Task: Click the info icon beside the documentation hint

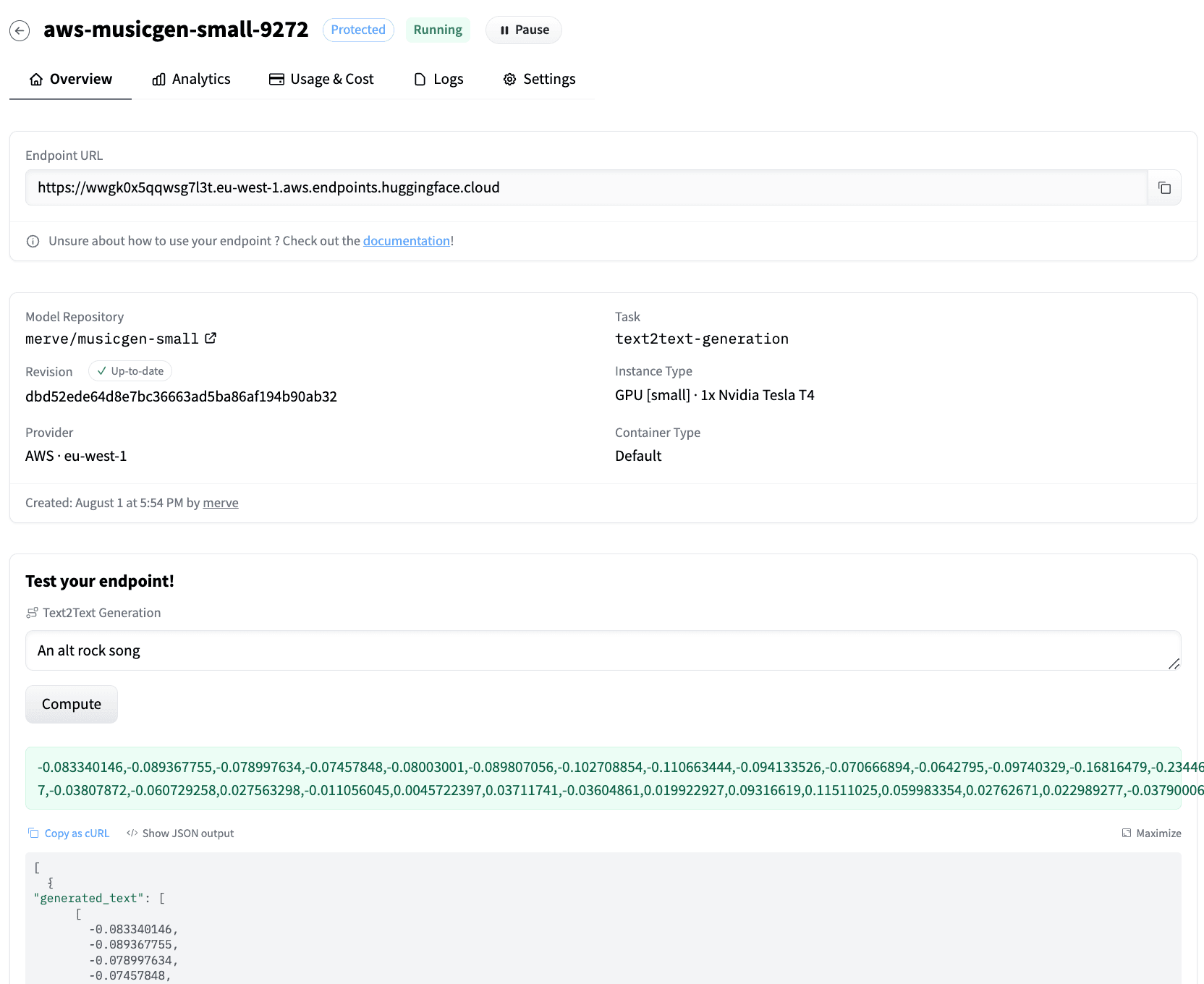Action: 33,241
